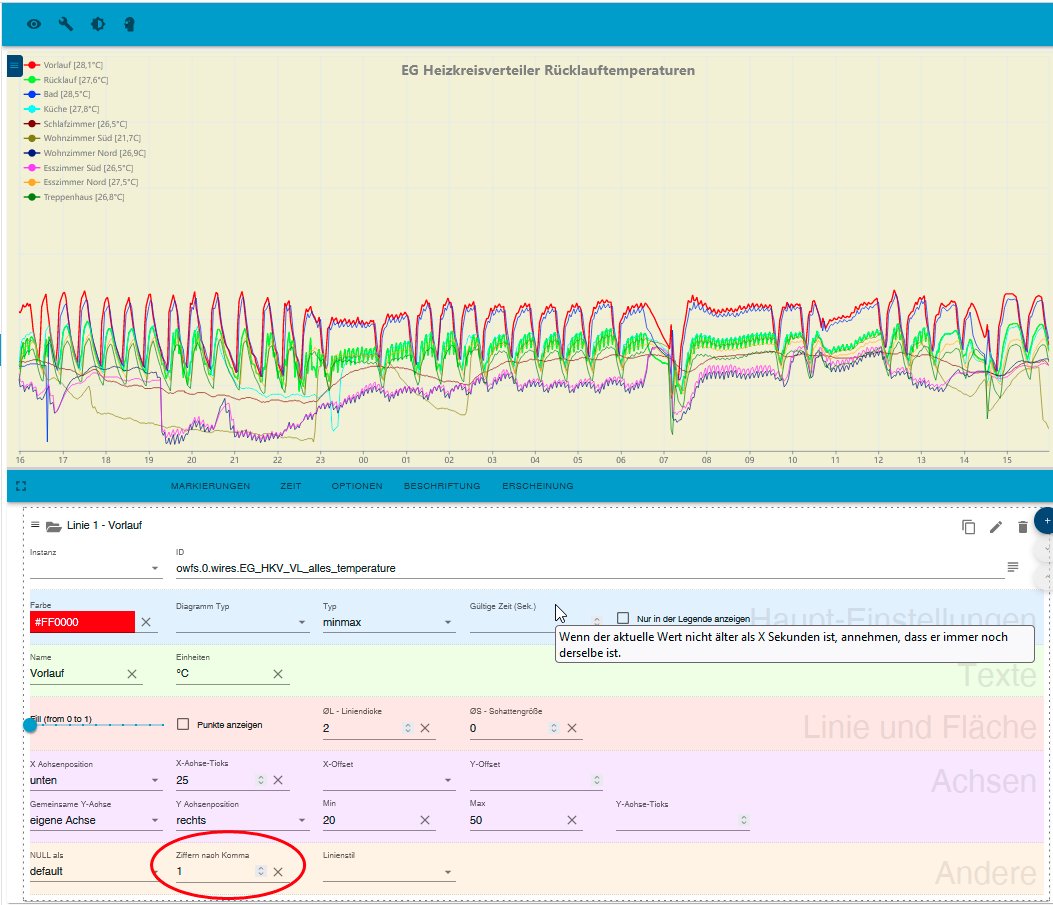
Task: Toggle Treppenhaus series in the legend
Action: pyautogui.click(x=75, y=197)
